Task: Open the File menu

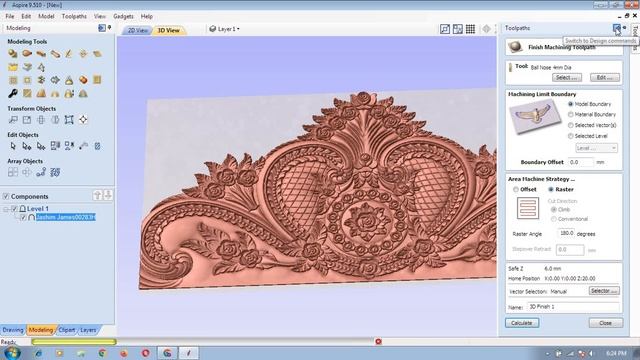Action: tap(10, 16)
